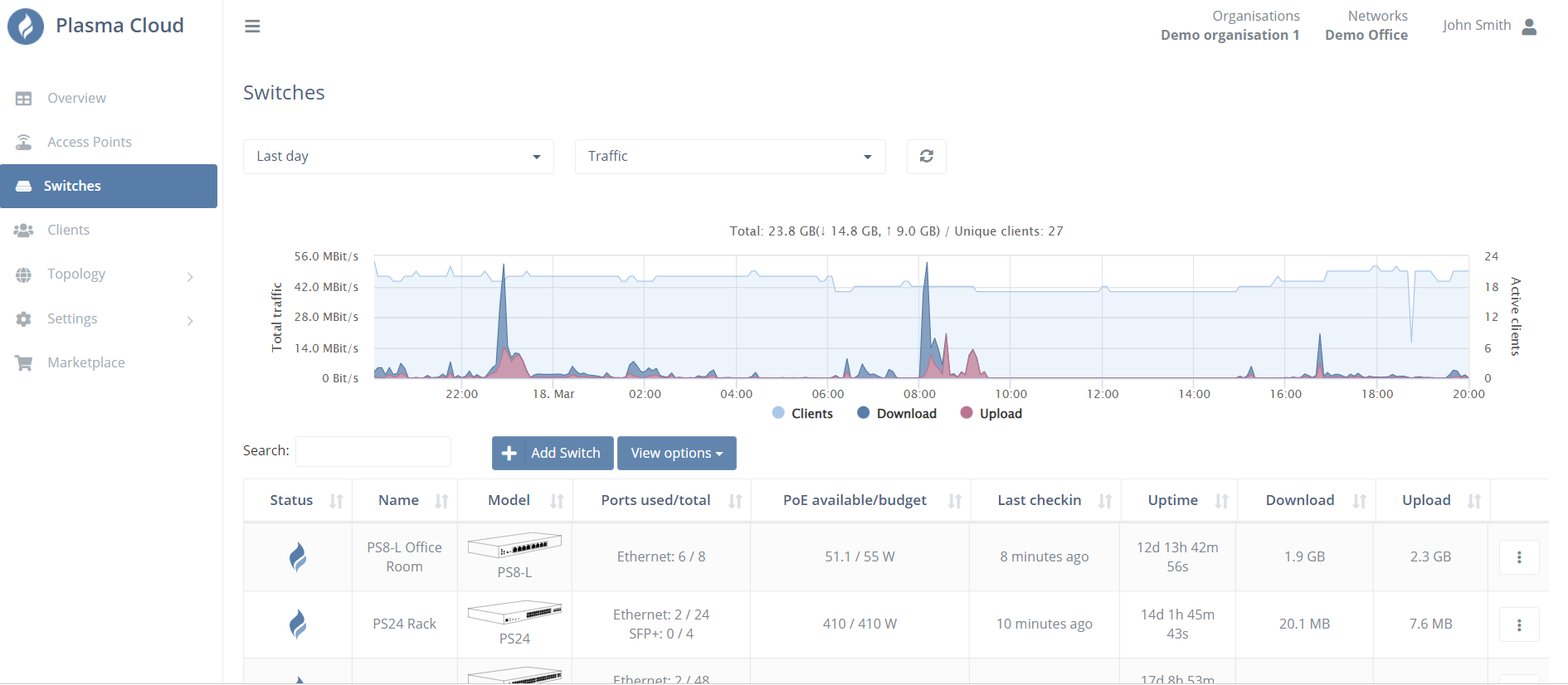Click '1.9 GB' download cell
1568x685 pixels.
pos(1305,557)
